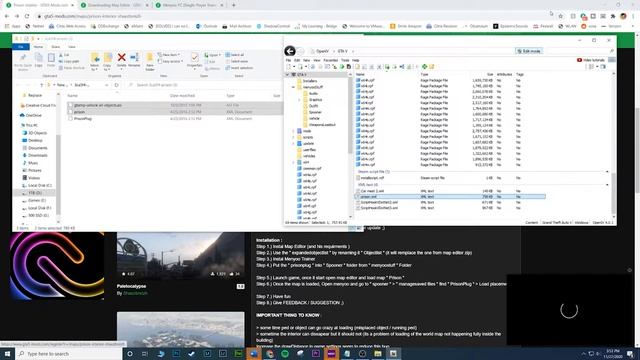Screen dimensions: 640x360
Task: Select Downloads in Explorer navigation pane
Action: click(x=37, y=155)
